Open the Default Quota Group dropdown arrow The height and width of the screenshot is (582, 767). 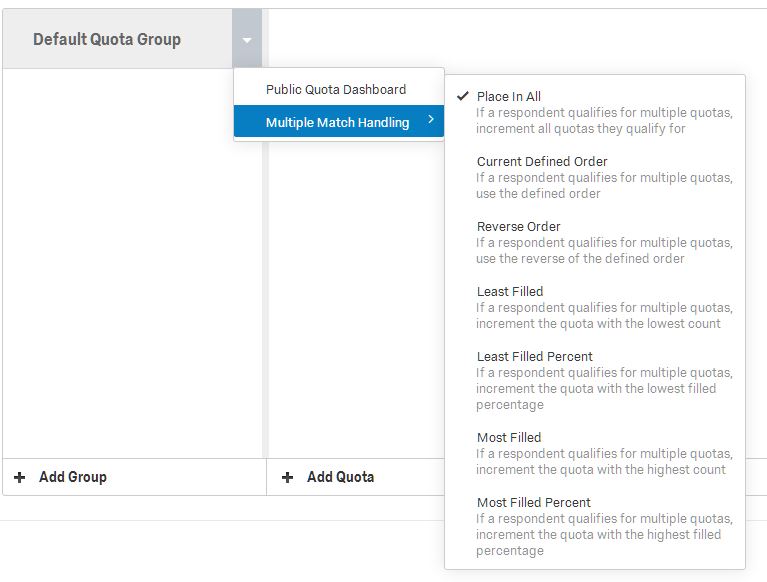[x=246, y=40]
